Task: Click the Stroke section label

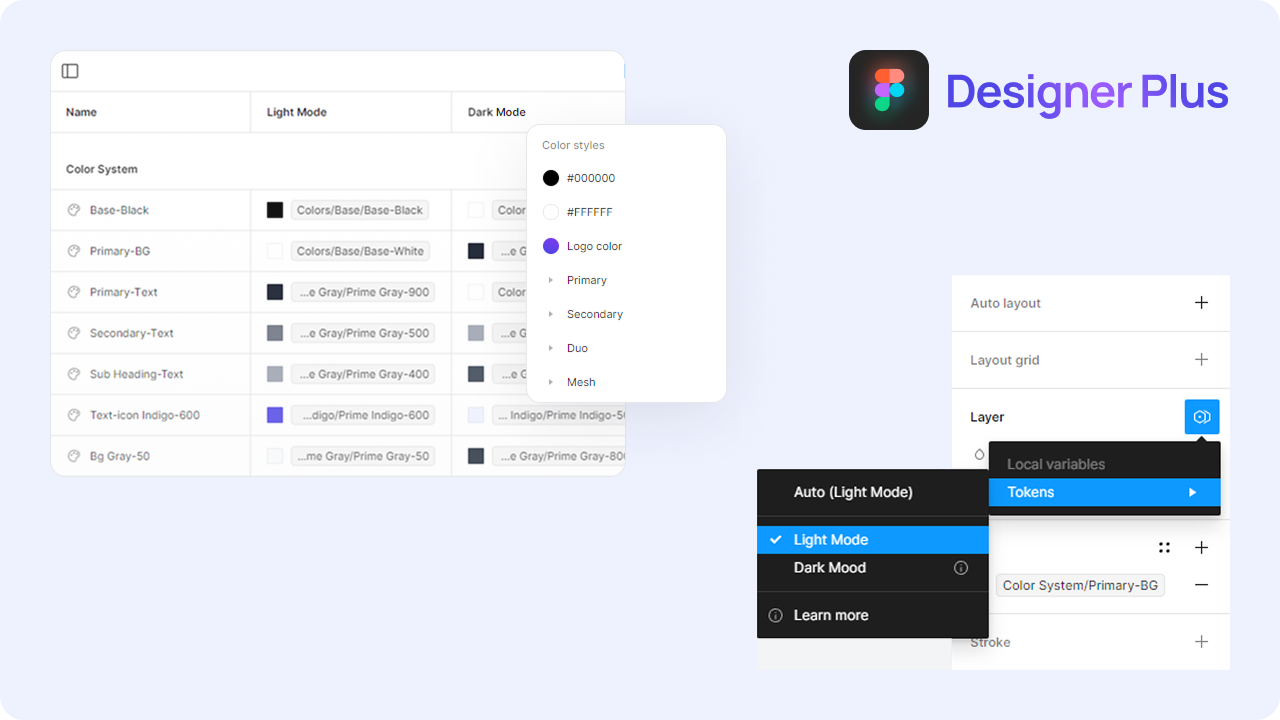Action: click(x=990, y=642)
